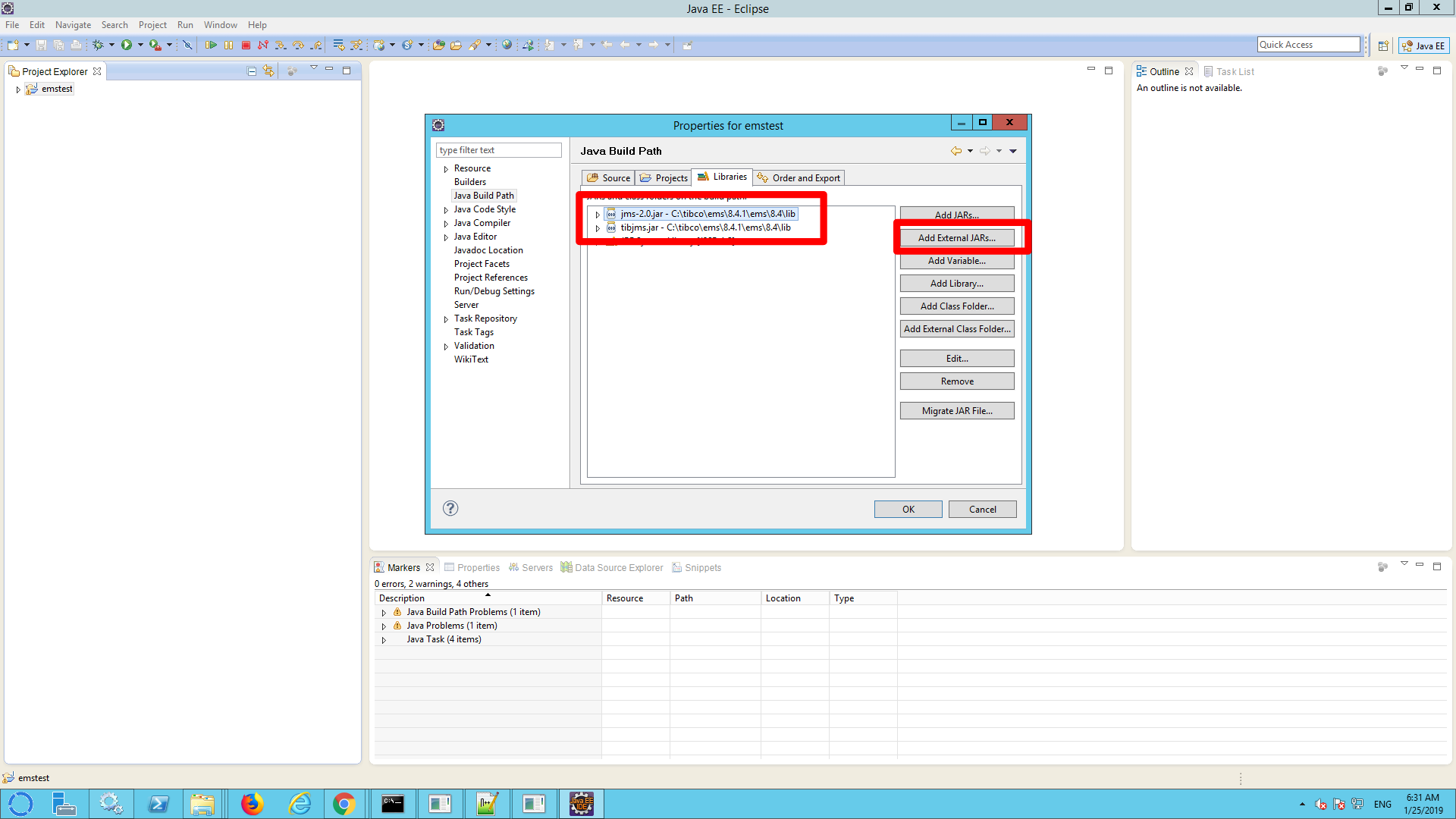Click the Add External JARs button

point(956,238)
